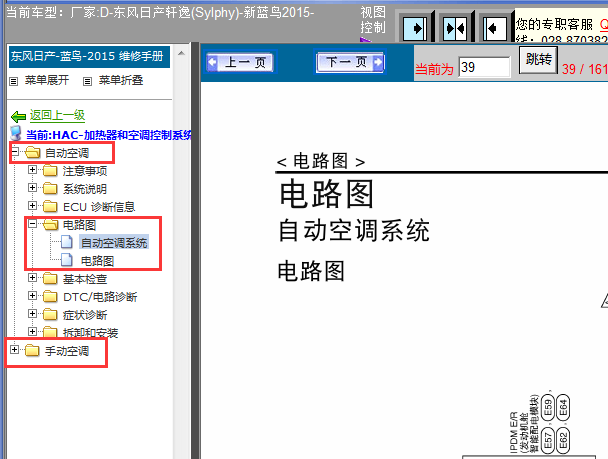Click the sidebar scrollbar up arrow

(181, 53)
